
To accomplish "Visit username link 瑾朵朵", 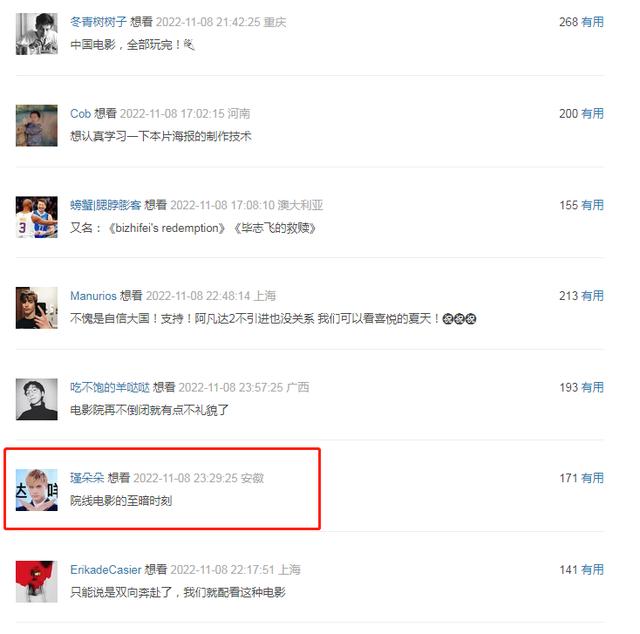I will [x=87, y=478].
